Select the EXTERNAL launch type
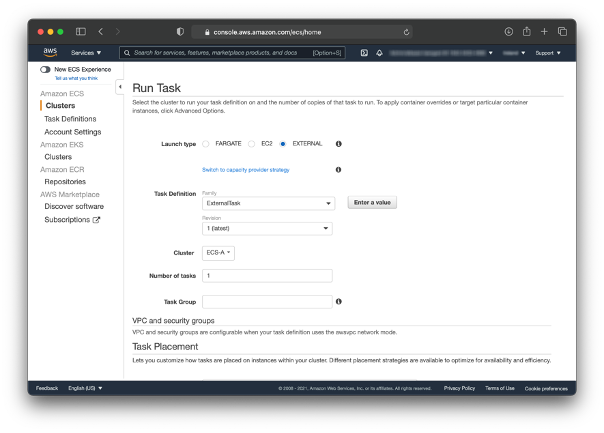Viewport: 604px width, 433px height. 283,144
